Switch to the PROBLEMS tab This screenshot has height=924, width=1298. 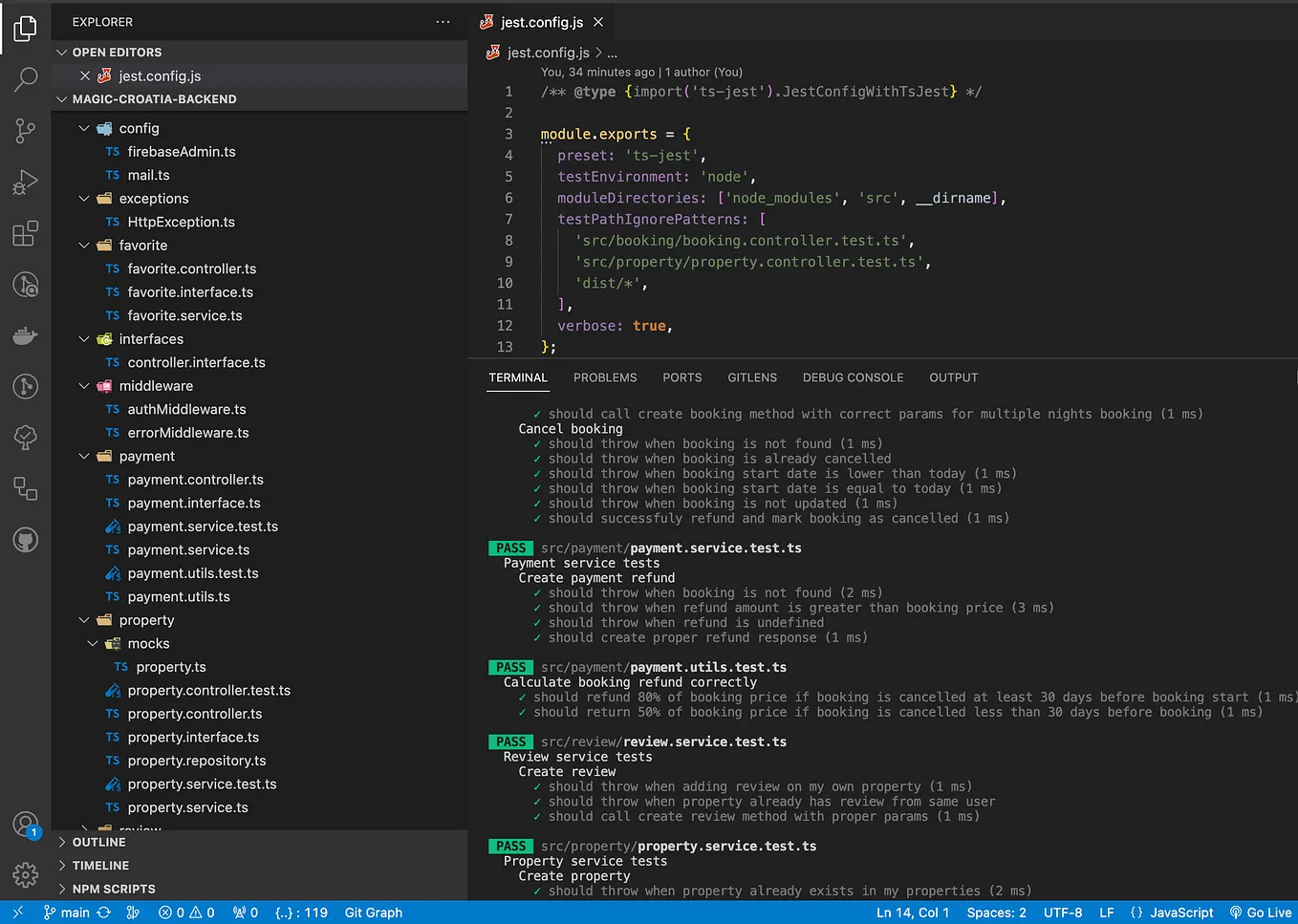point(604,377)
